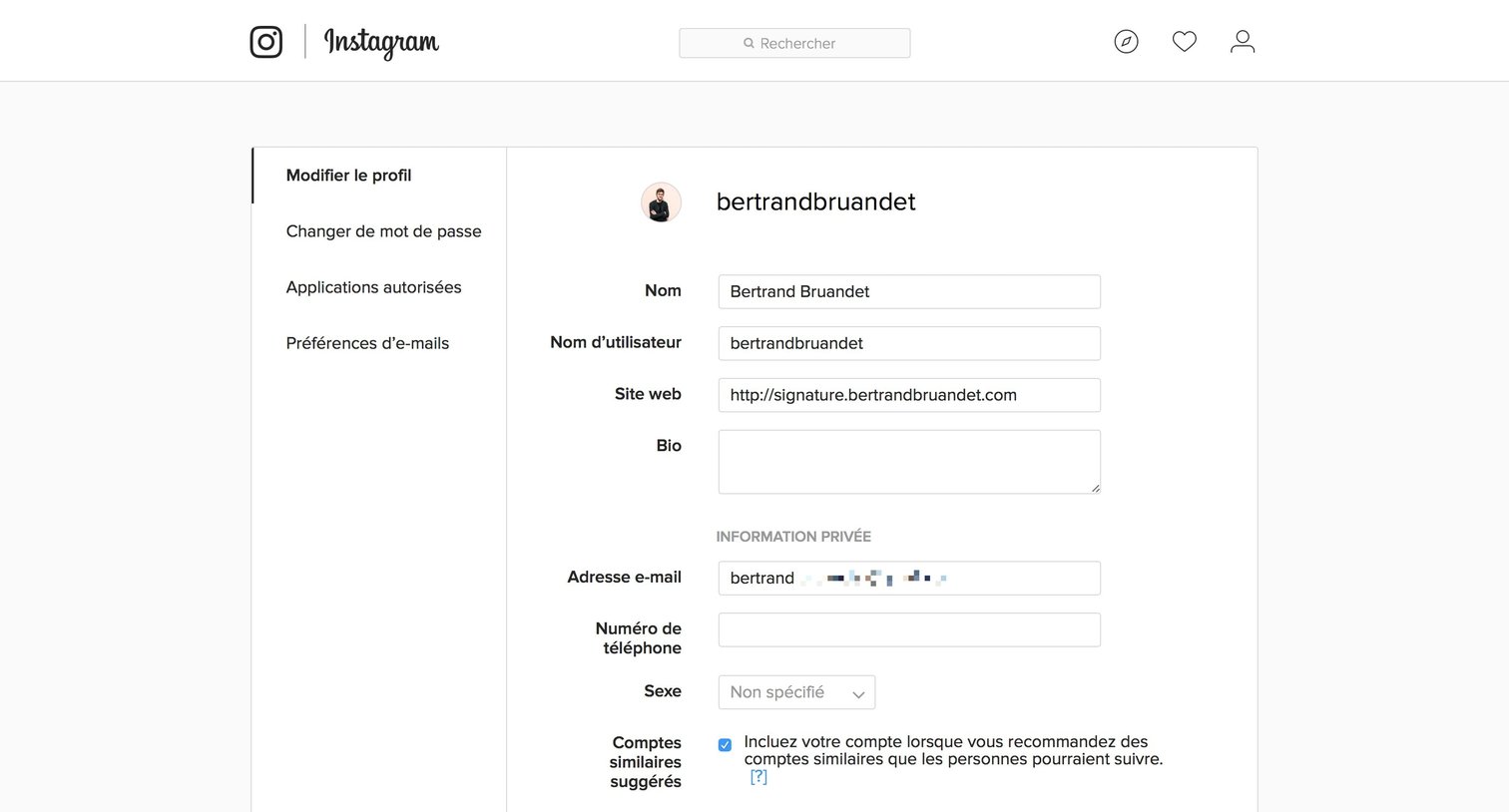Viewport: 1509px width, 812px height.
Task: Click the Instagram camera logo icon
Action: coord(266,42)
